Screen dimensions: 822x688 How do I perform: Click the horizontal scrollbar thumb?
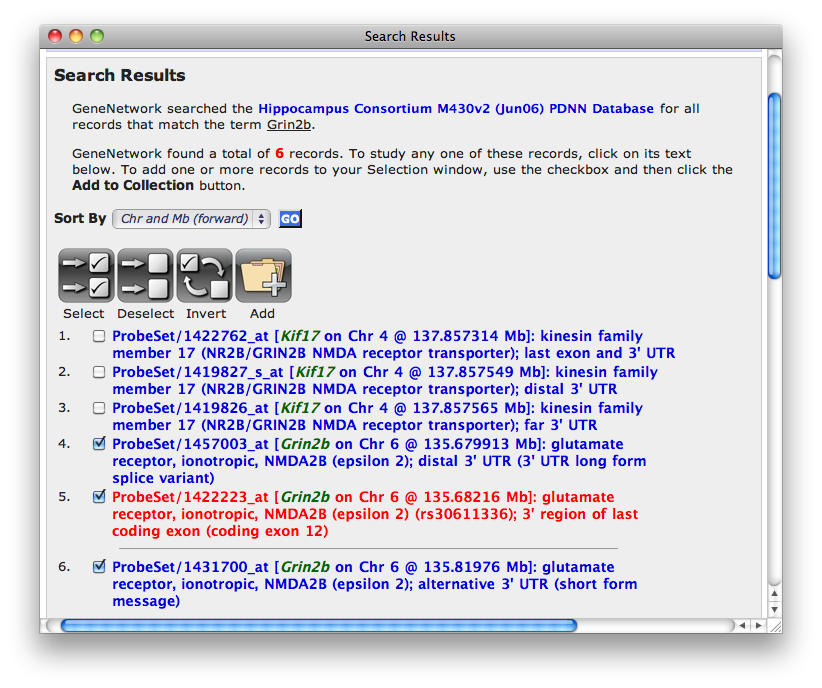pos(318,626)
